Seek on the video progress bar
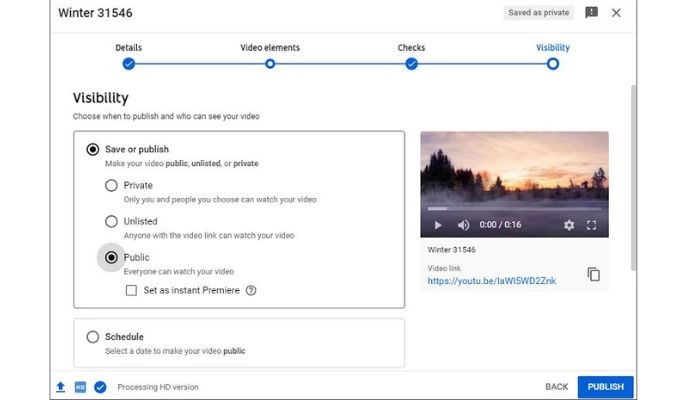The height and width of the screenshot is (400, 700). coord(514,209)
